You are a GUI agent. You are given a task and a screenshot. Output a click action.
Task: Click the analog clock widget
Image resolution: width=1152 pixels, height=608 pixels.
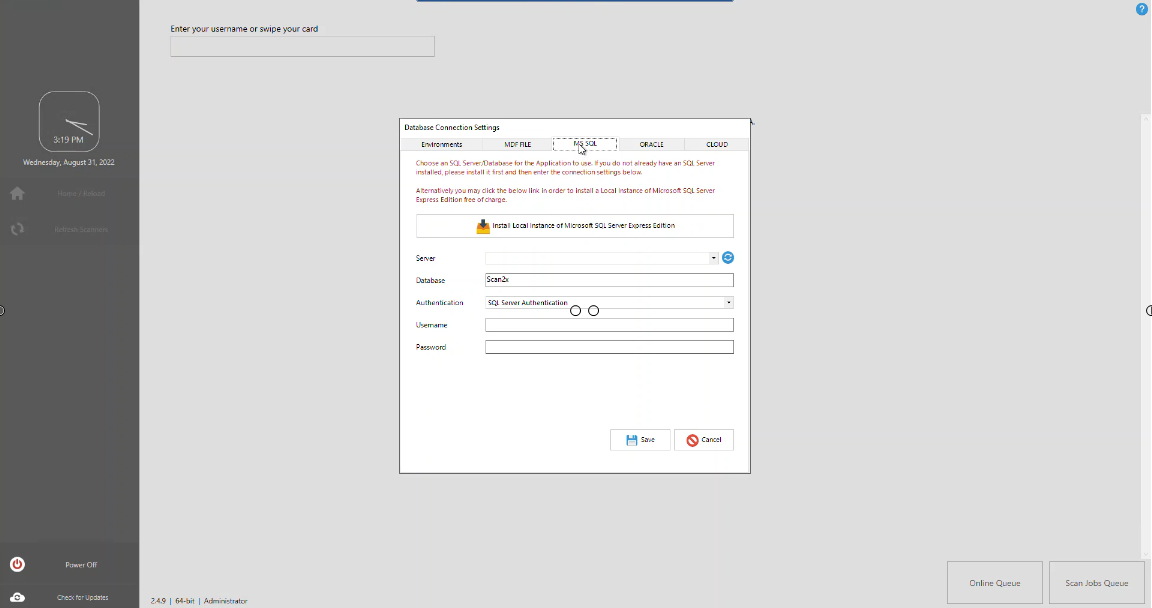coord(69,121)
